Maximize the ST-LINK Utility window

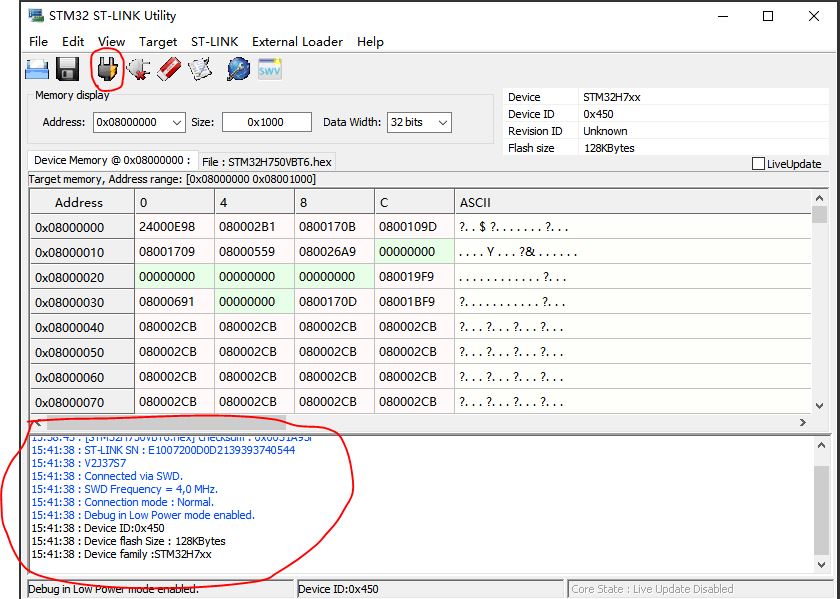tap(768, 16)
